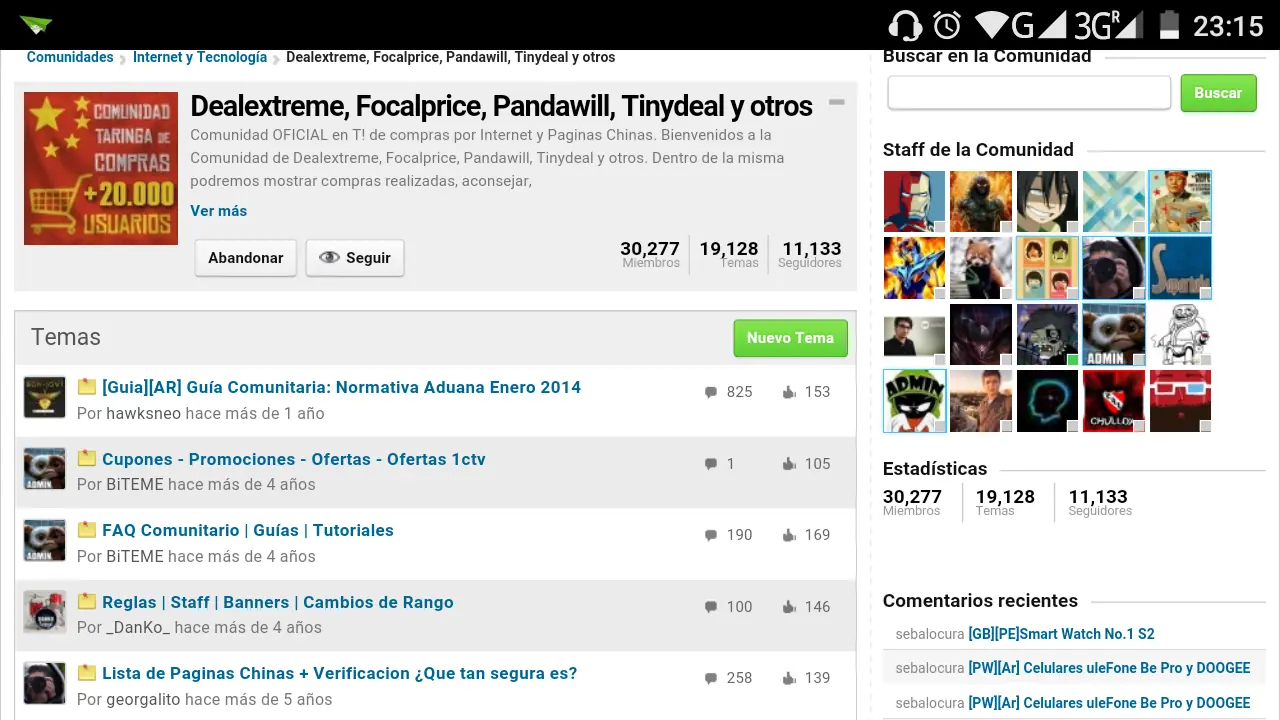Select the Dealextreme, Focalprice breadcrumb entry
This screenshot has height=720, width=1280.
[450, 57]
